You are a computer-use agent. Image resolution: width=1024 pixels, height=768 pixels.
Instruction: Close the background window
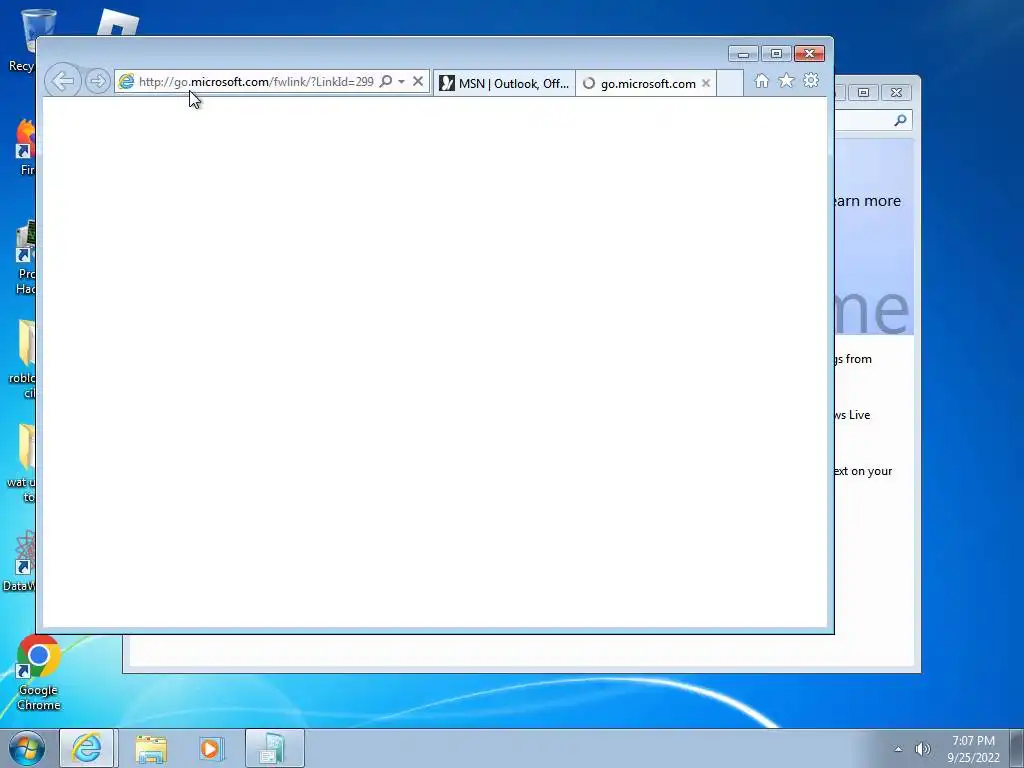coord(896,93)
